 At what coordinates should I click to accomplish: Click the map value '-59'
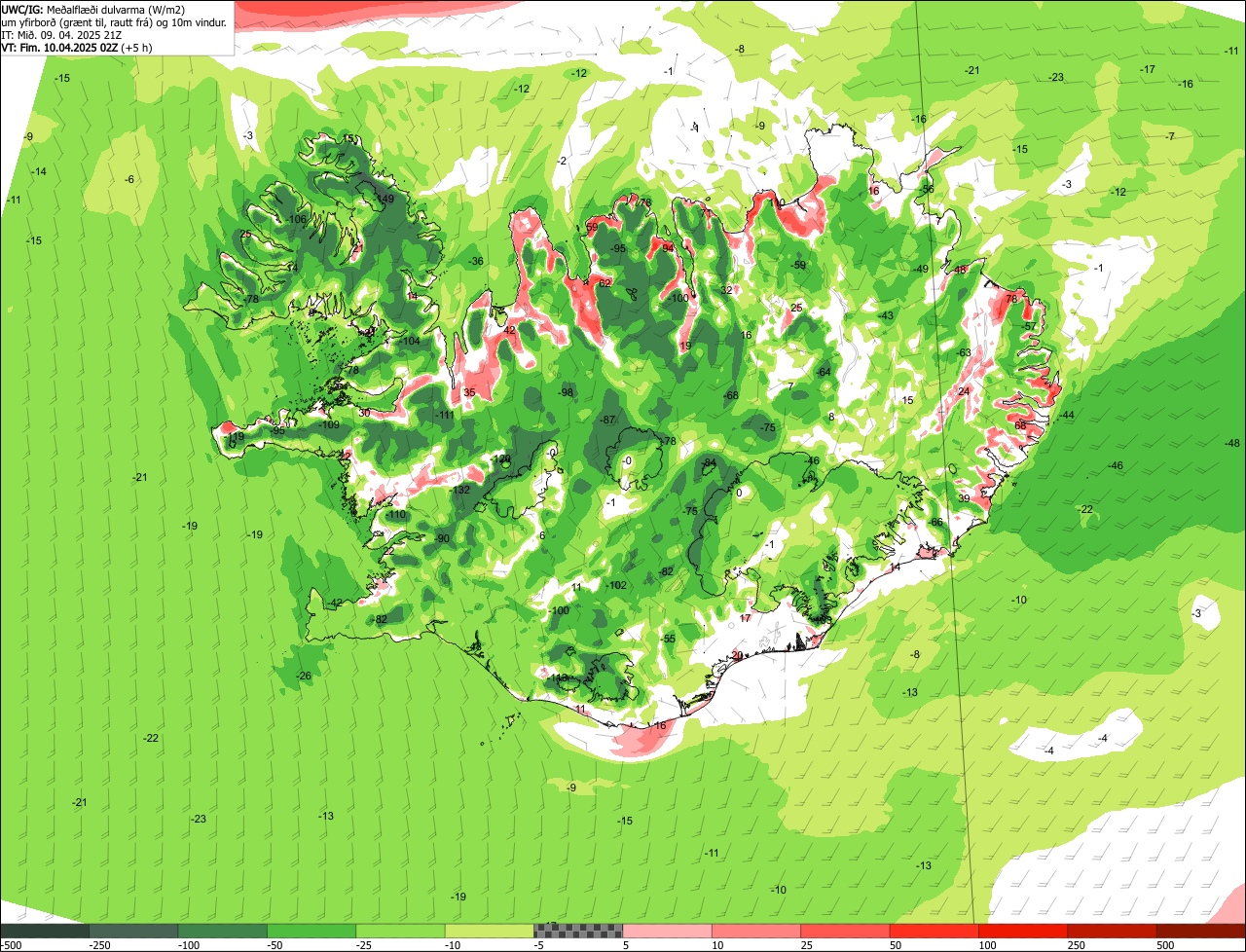coord(799,266)
